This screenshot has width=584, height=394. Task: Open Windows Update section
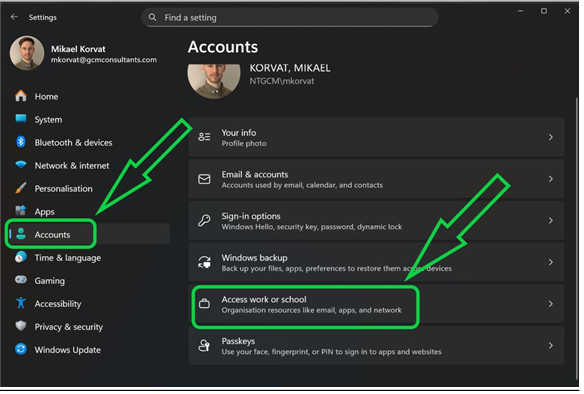pyautogui.click(x=67, y=350)
